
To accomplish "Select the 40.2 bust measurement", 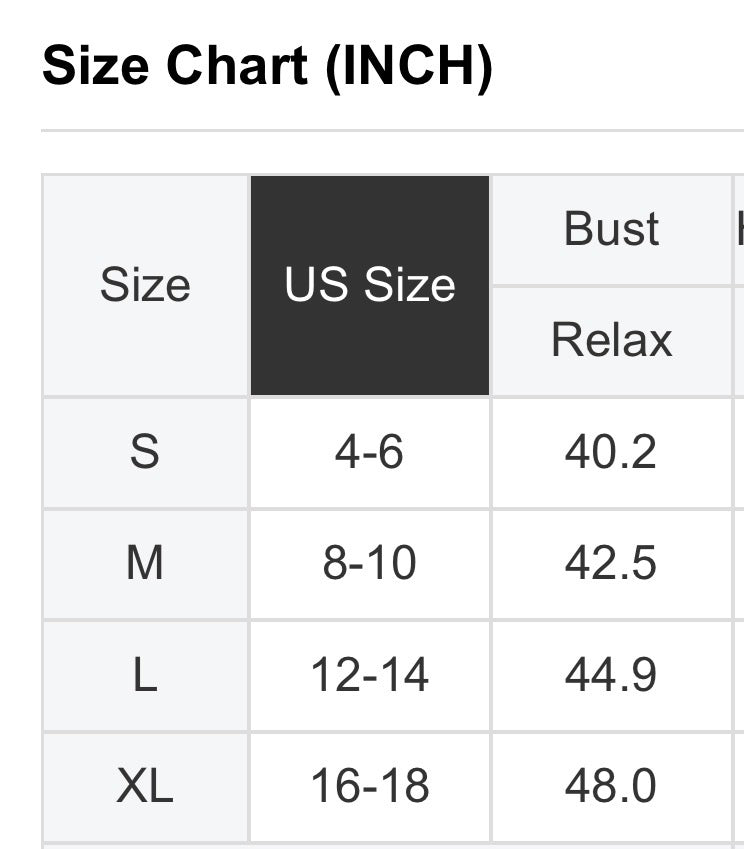I will tap(611, 452).
